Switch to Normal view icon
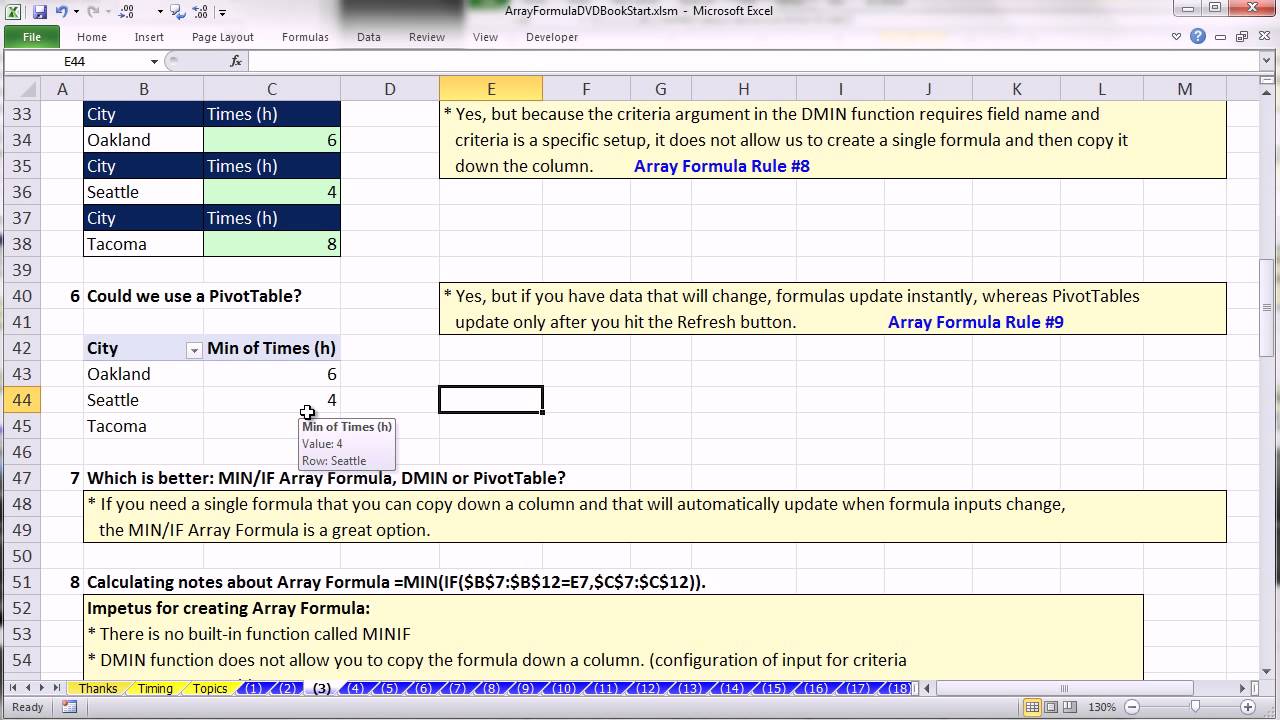This screenshot has width=1280, height=720. point(1033,707)
